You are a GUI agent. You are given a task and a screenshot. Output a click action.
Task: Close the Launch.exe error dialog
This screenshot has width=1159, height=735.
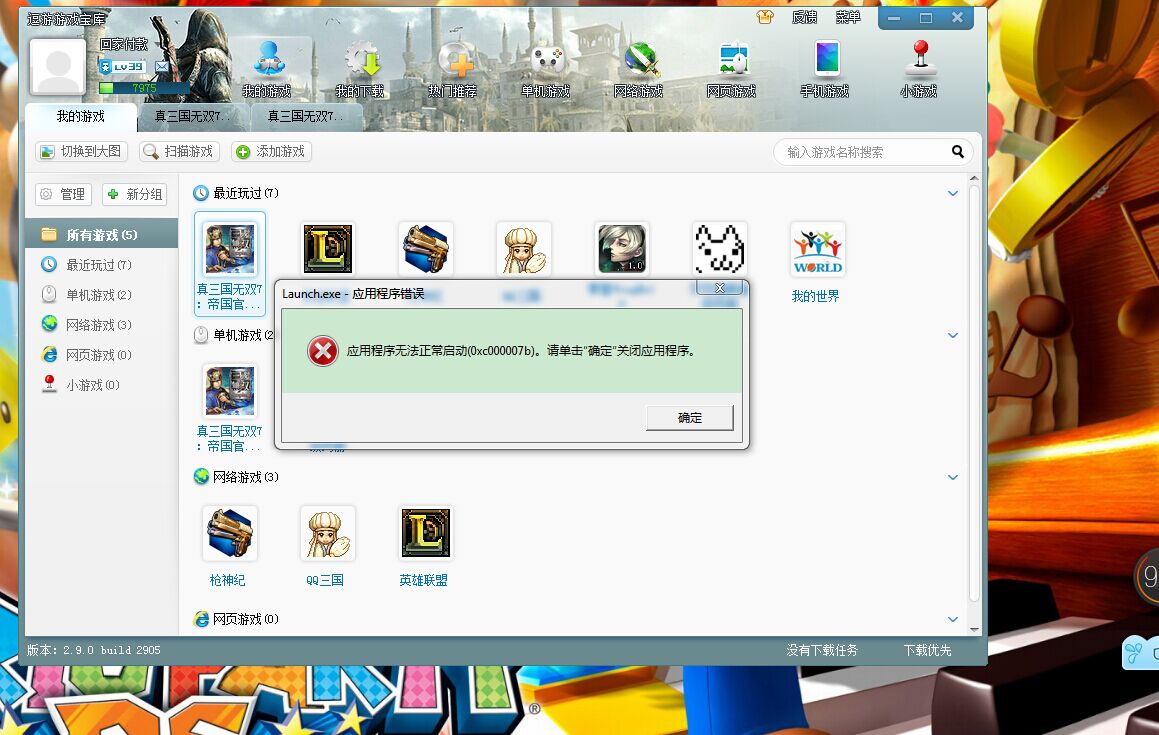point(719,288)
